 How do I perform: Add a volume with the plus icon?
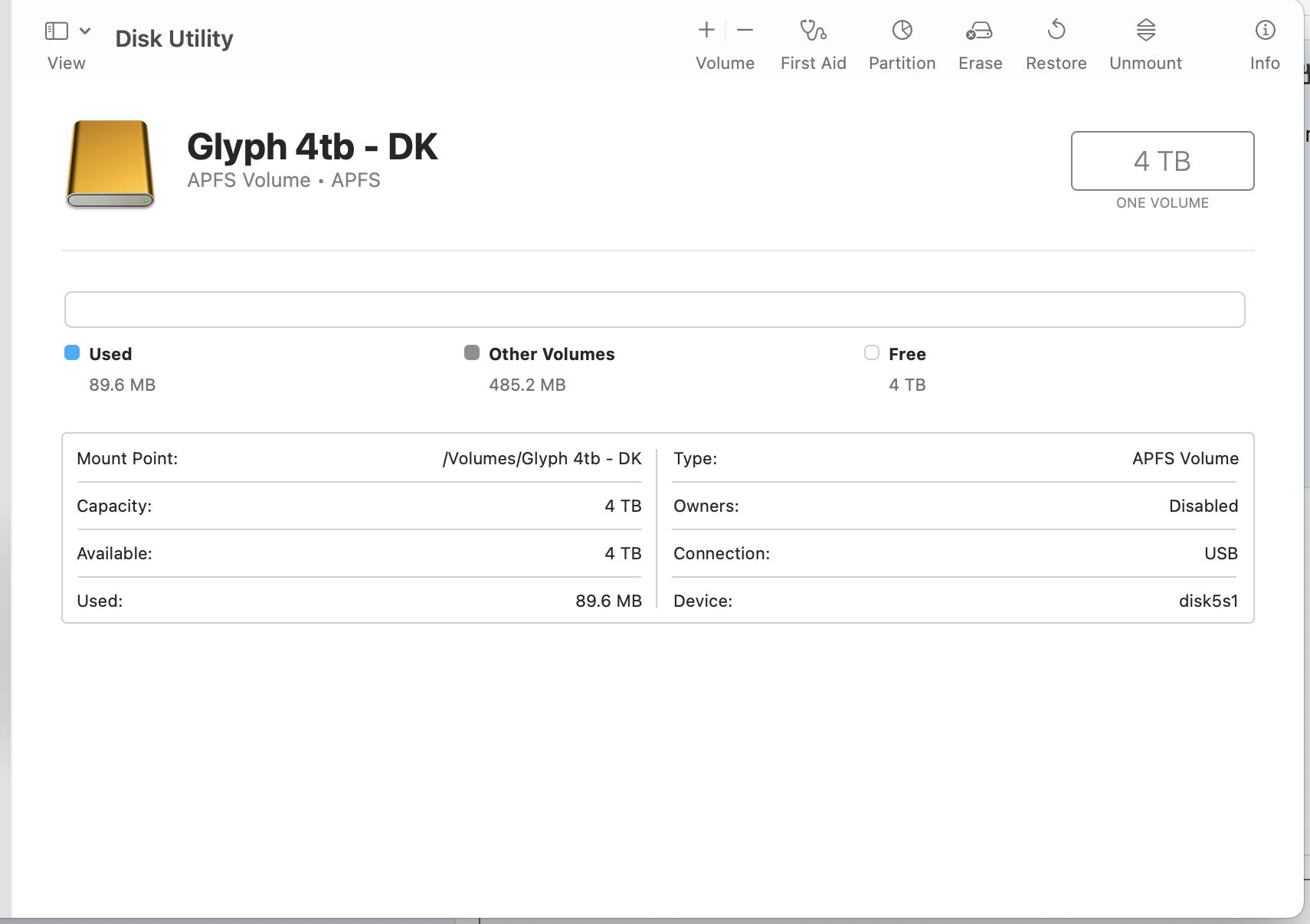tap(706, 30)
